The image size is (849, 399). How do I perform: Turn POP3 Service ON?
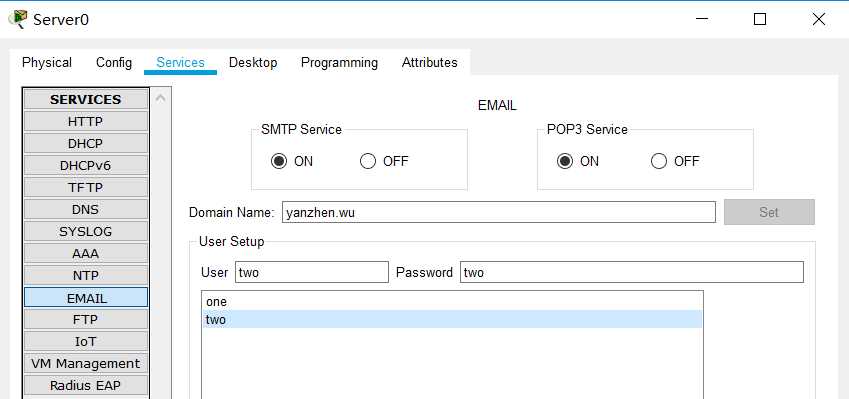click(565, 161)
